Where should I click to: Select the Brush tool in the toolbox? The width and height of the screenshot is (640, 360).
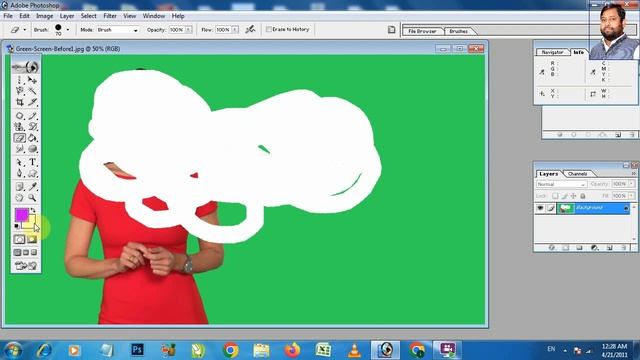32,116
